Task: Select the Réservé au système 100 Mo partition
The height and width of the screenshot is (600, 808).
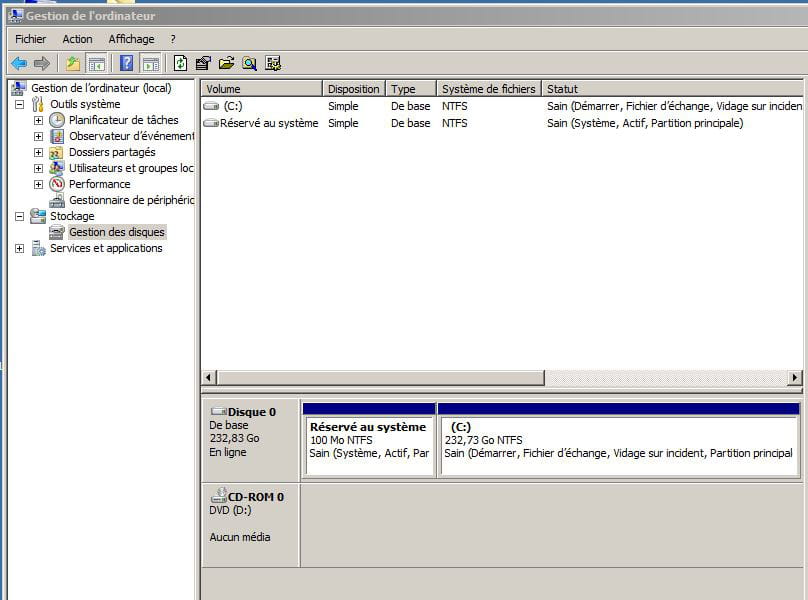Action: [369, 441]
